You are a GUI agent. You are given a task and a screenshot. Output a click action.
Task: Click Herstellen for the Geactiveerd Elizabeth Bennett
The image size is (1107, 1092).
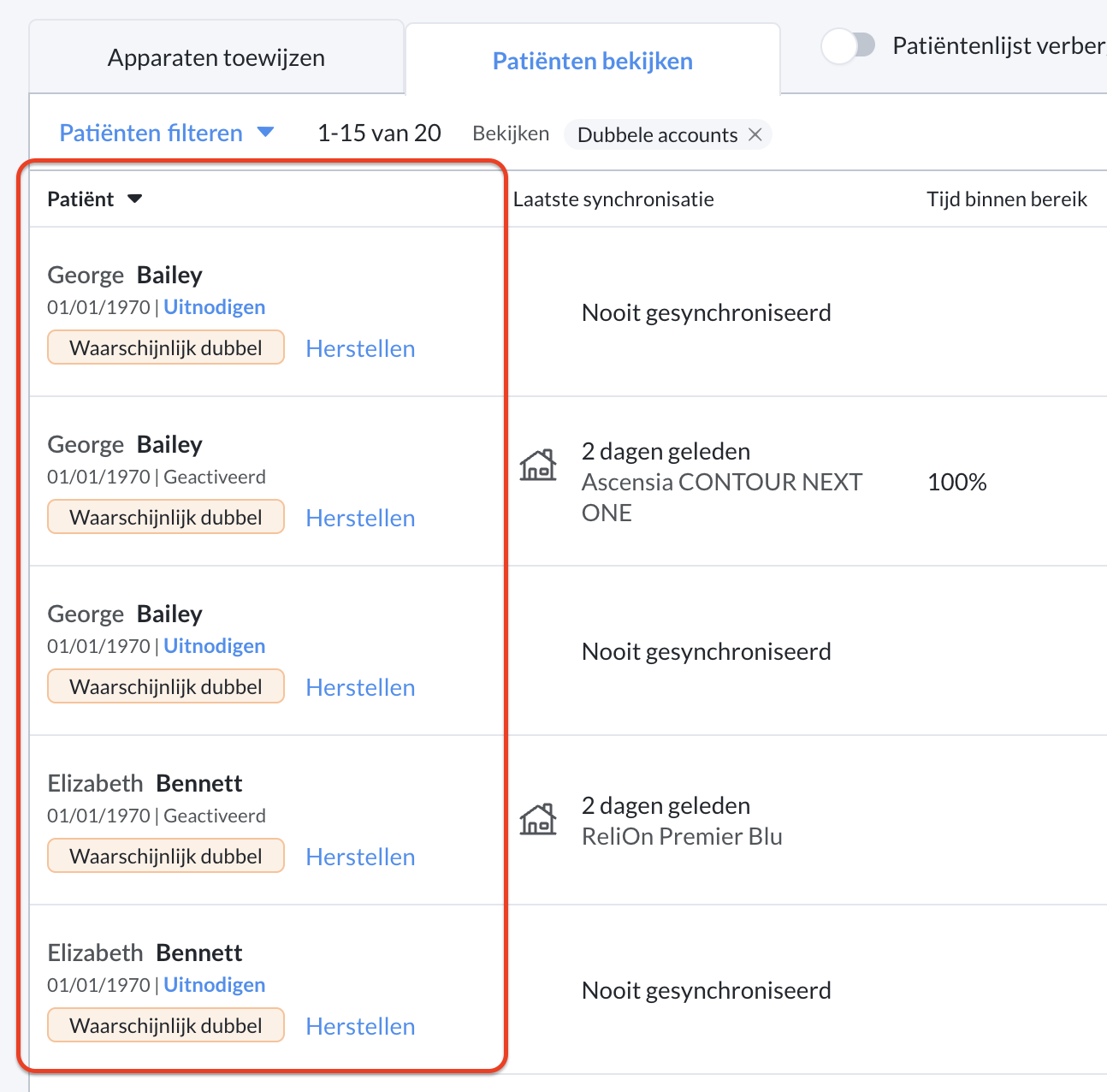[360, 857]
